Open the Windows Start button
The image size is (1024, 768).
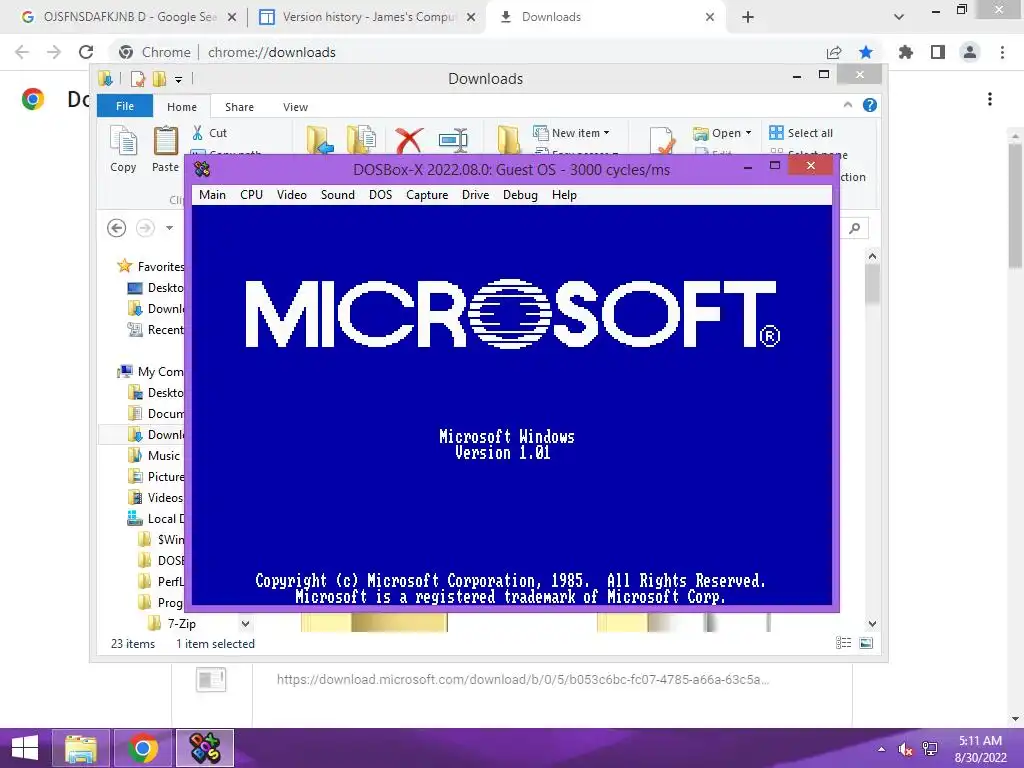pyautogui.click(x=25, y=748)
